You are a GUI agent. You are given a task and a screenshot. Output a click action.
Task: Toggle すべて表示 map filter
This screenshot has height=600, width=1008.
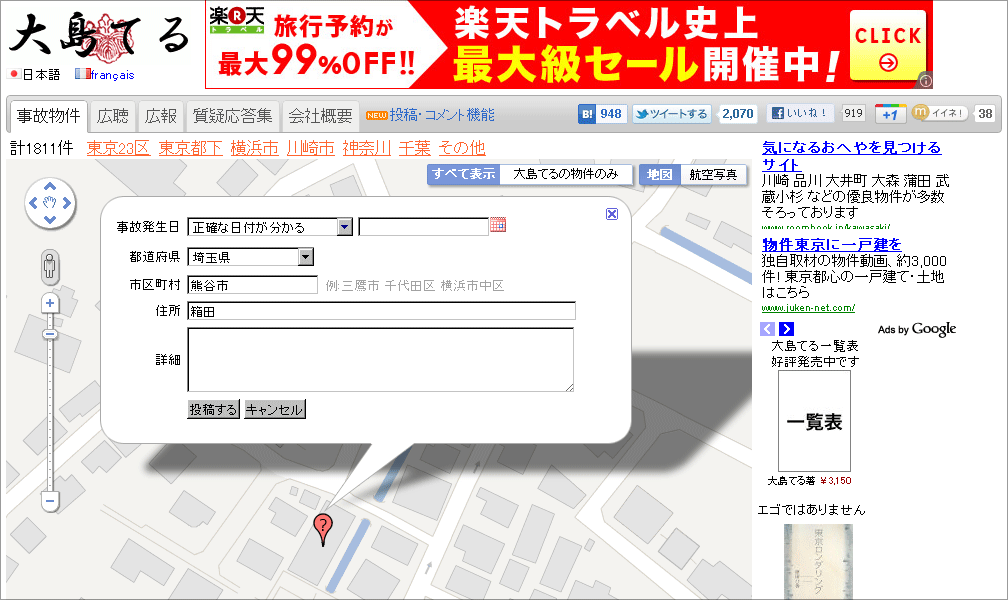click(464, 174)
